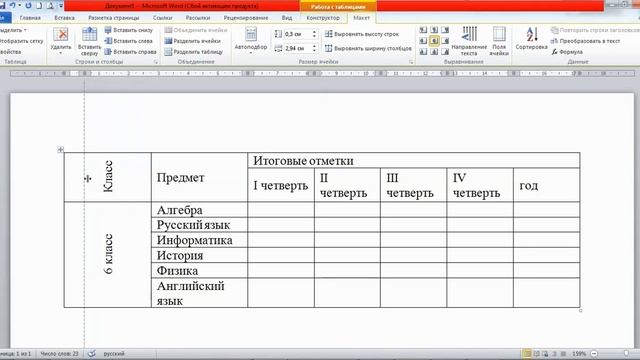Toggle Отобразить сетку (show gridlines)
This screenshot has height=360, width=640.
point(21,41)
